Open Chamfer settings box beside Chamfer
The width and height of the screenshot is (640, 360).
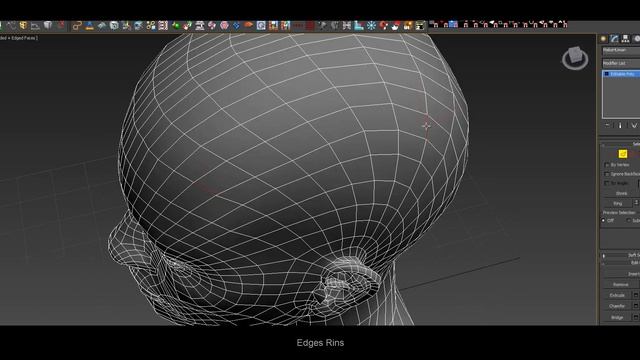[636, 306]
